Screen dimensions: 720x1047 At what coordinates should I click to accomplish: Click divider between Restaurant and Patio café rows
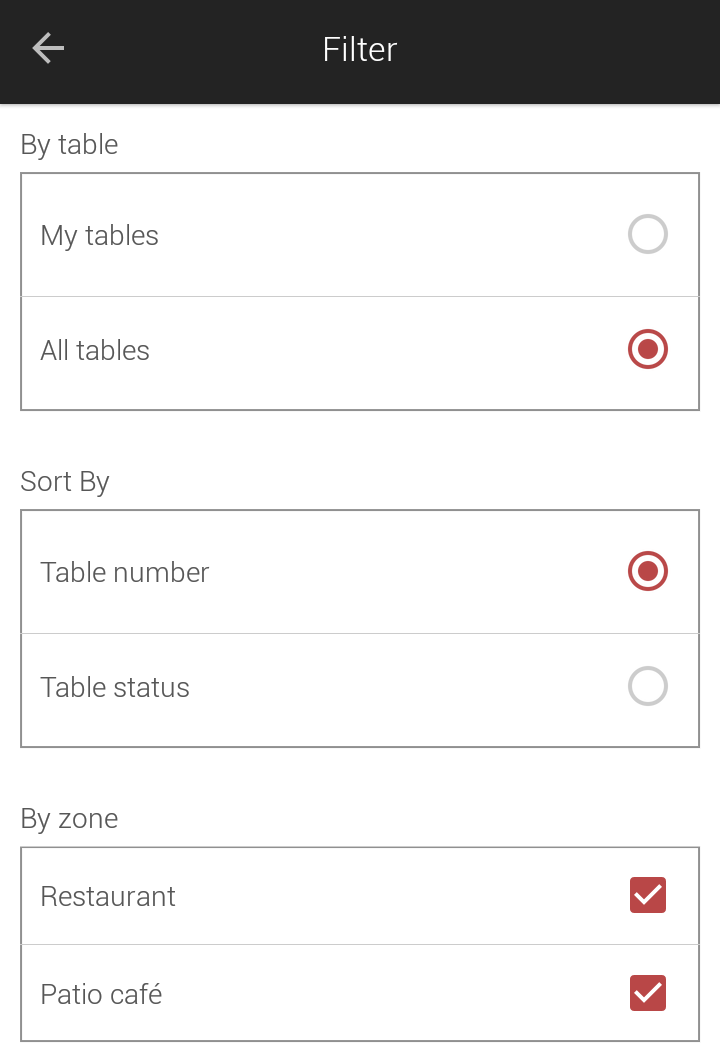[360, 944]
